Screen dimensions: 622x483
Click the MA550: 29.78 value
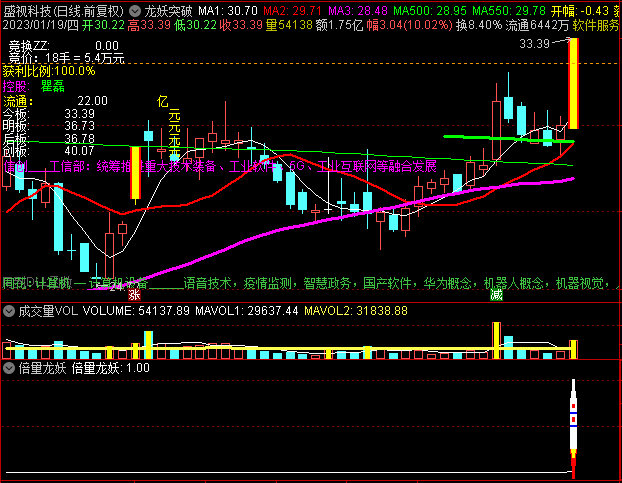(x=509, y=11)
